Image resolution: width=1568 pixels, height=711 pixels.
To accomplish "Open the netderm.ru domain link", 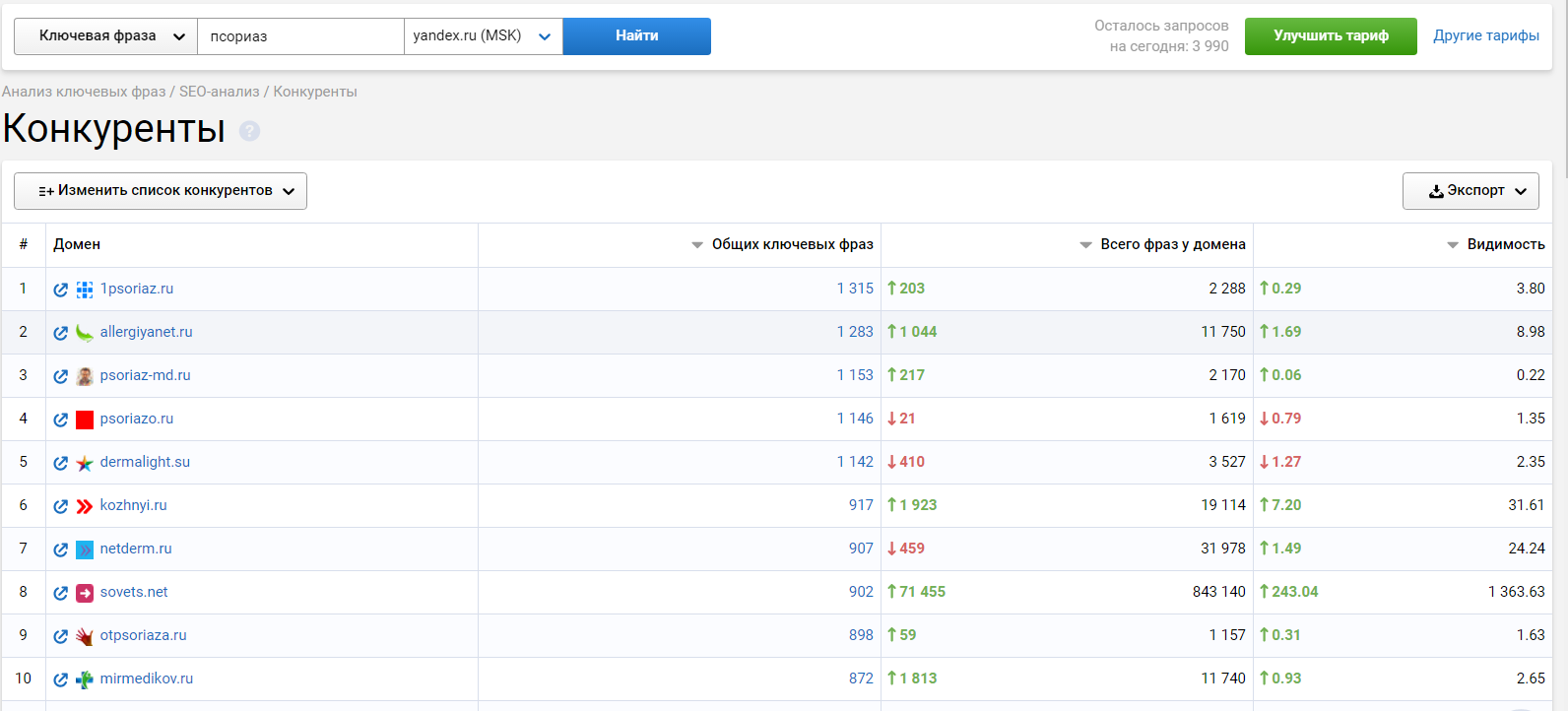I will click(x=136, y=549).
